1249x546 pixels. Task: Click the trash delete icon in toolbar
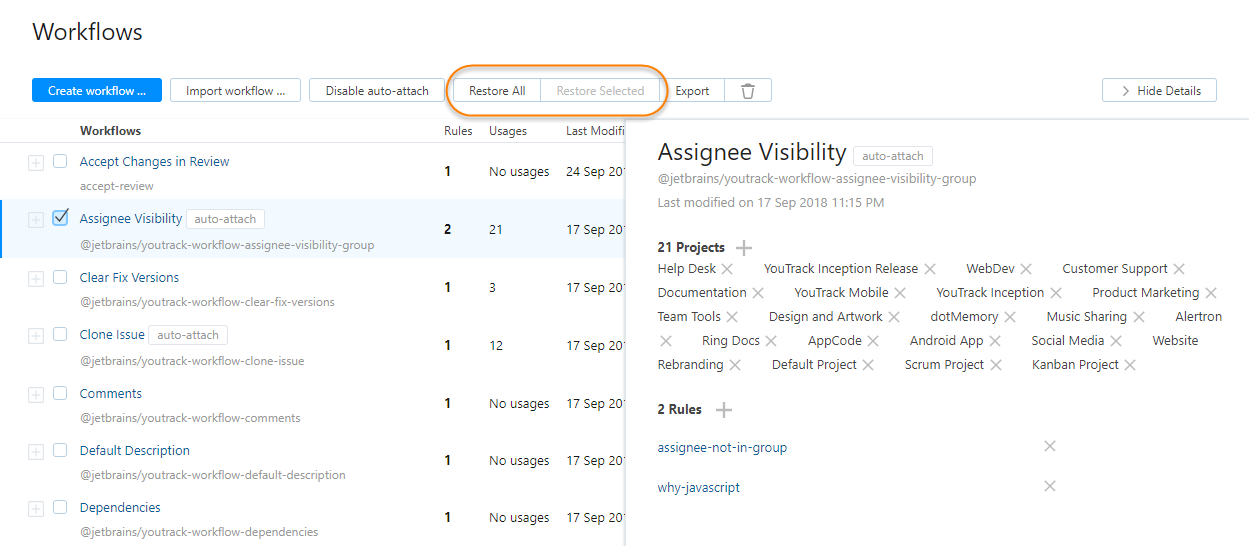748,91
